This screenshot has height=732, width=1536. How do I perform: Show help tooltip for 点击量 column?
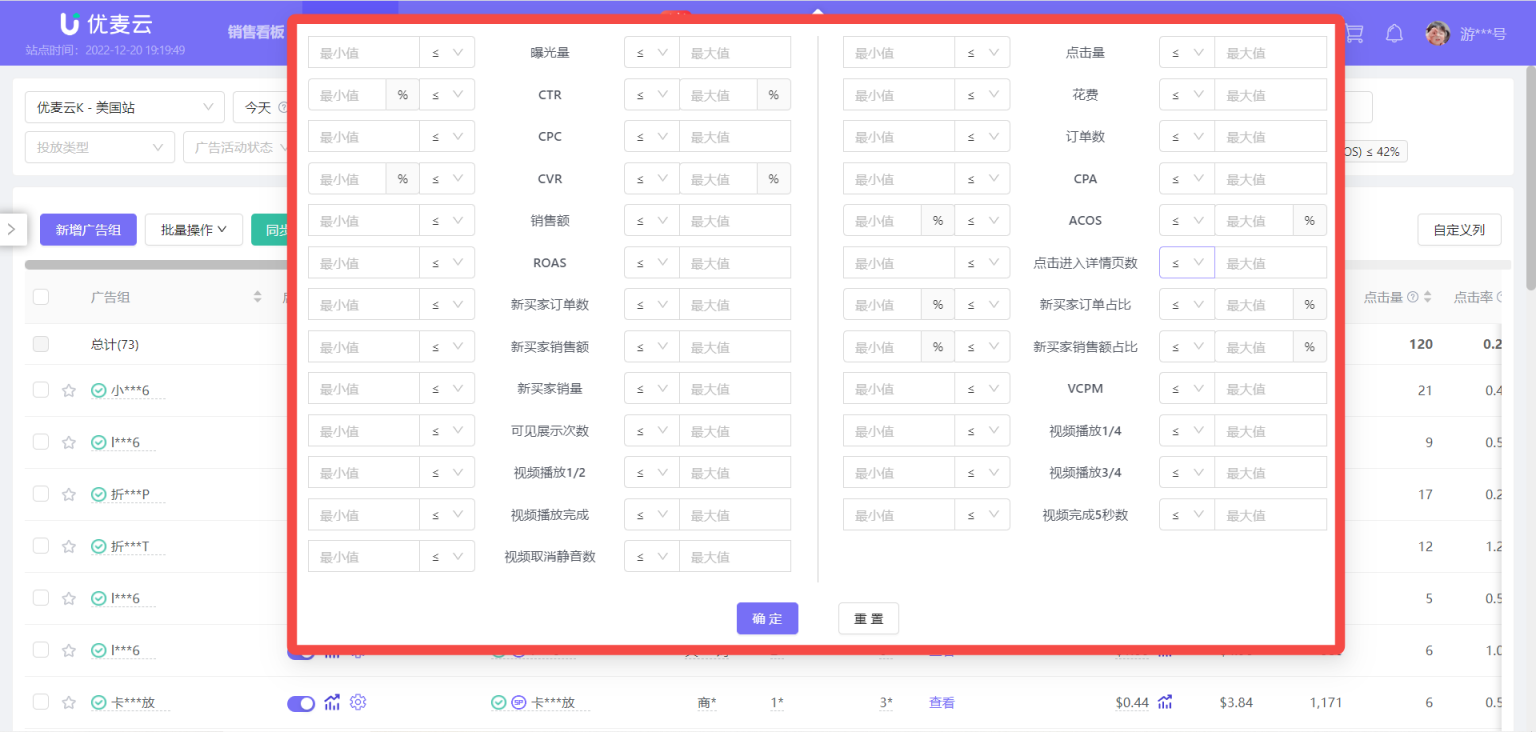[x=1413, y=297]
